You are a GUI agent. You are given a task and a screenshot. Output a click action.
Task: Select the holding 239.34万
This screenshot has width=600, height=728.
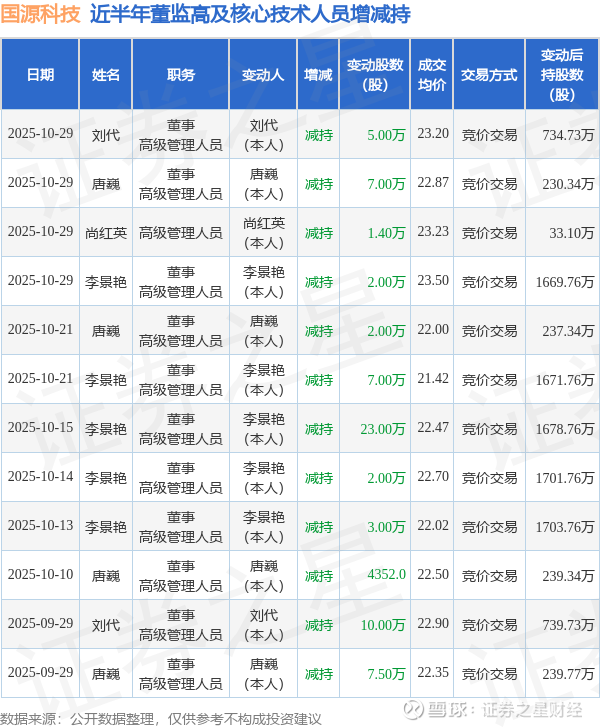coord(568,576)
